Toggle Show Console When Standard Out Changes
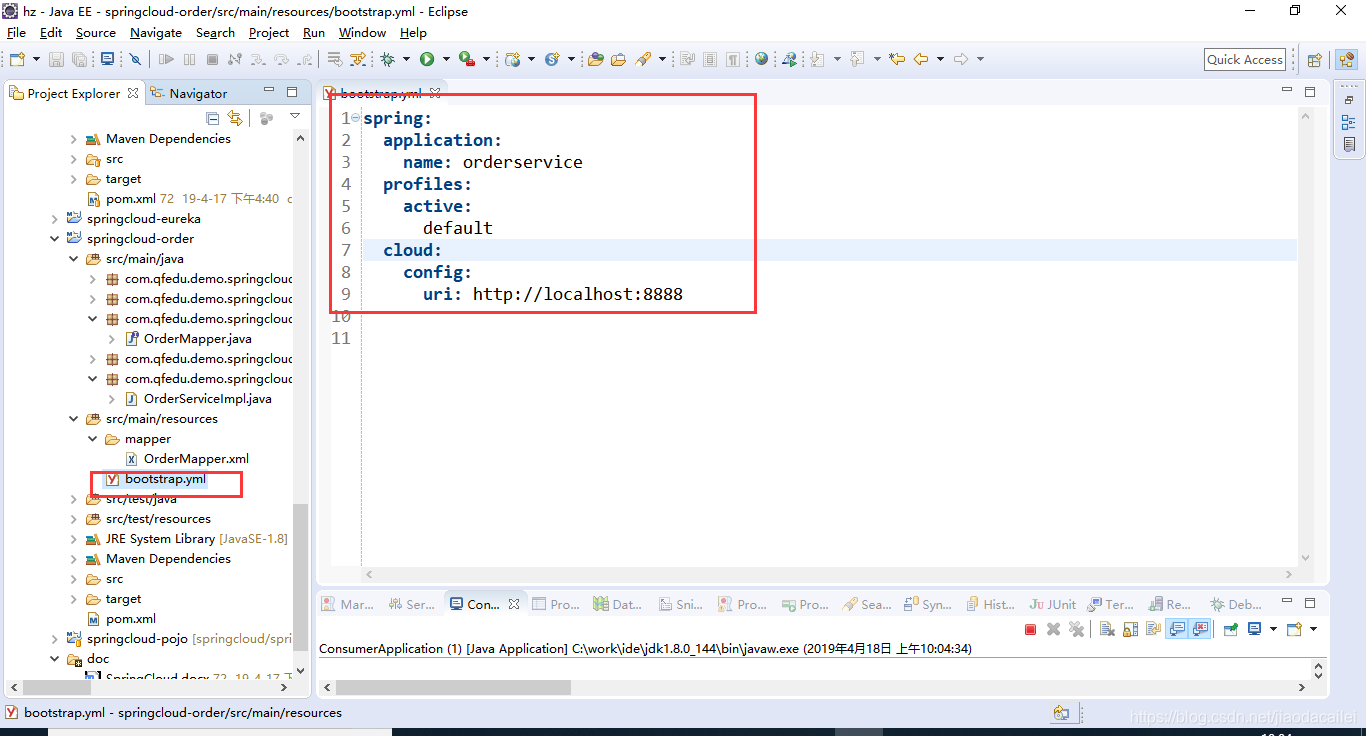 click(1177, 629)
